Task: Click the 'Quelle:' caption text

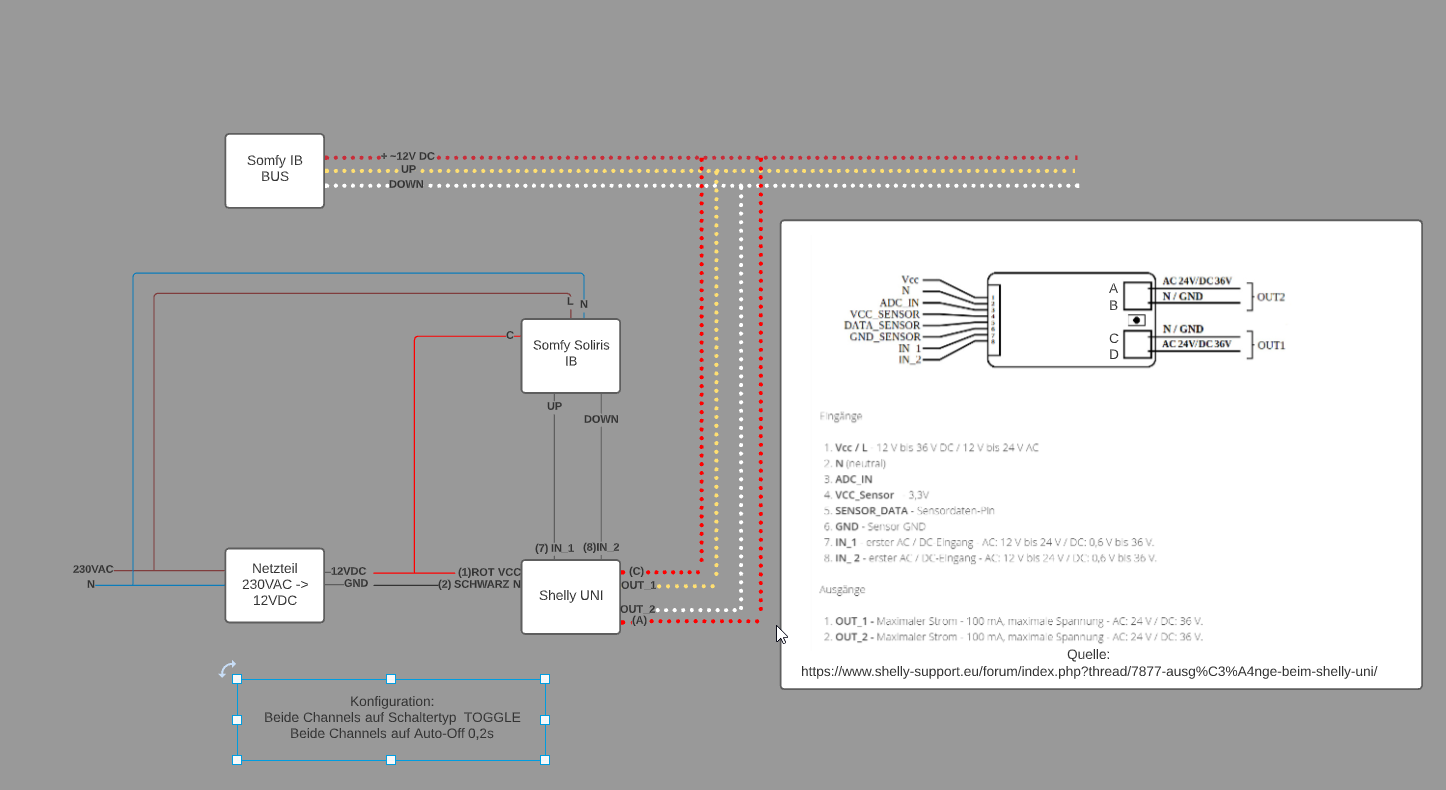Action: click(x=1088, y=655)
